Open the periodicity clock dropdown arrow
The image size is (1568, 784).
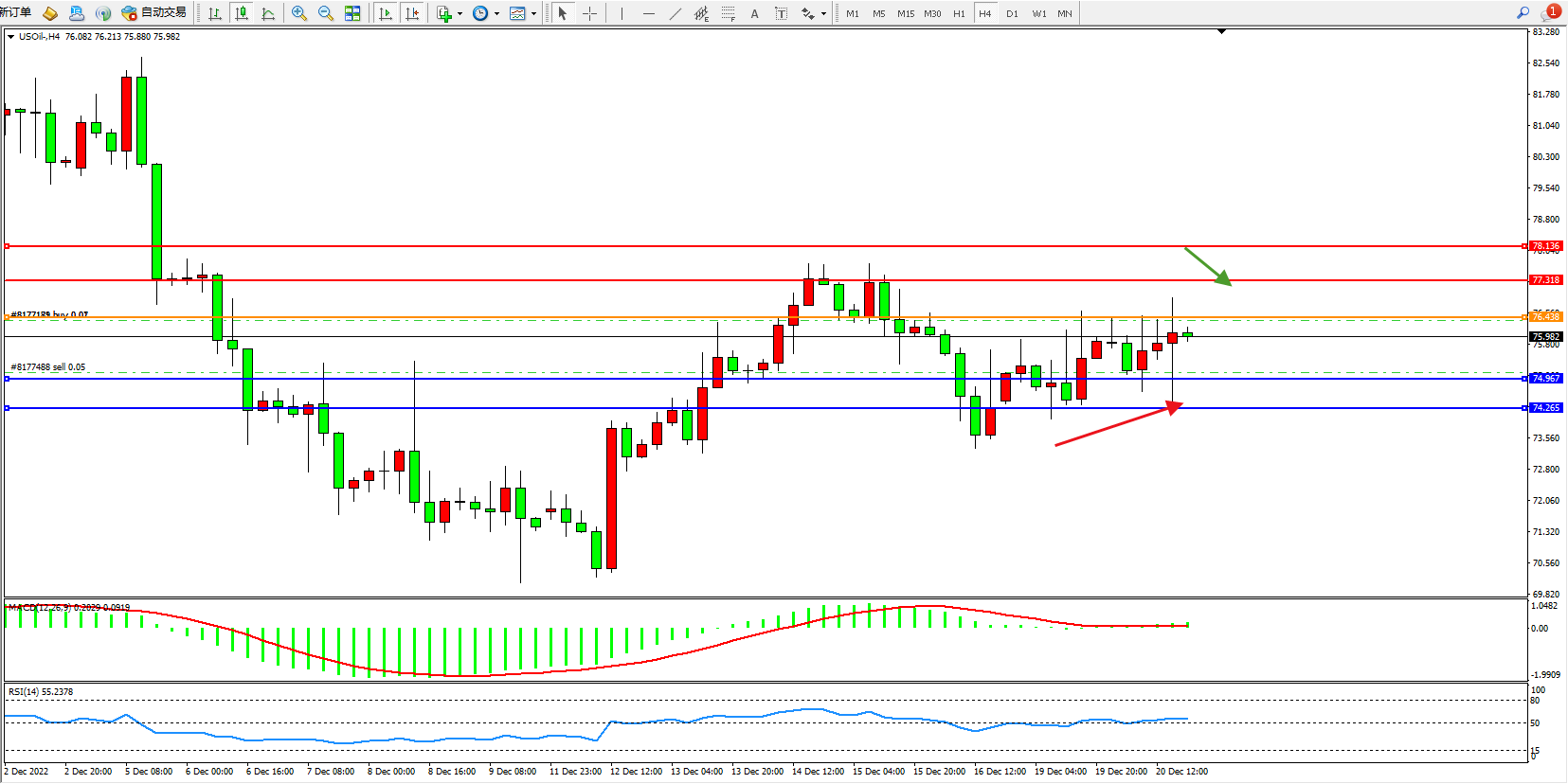pos(496,13)
